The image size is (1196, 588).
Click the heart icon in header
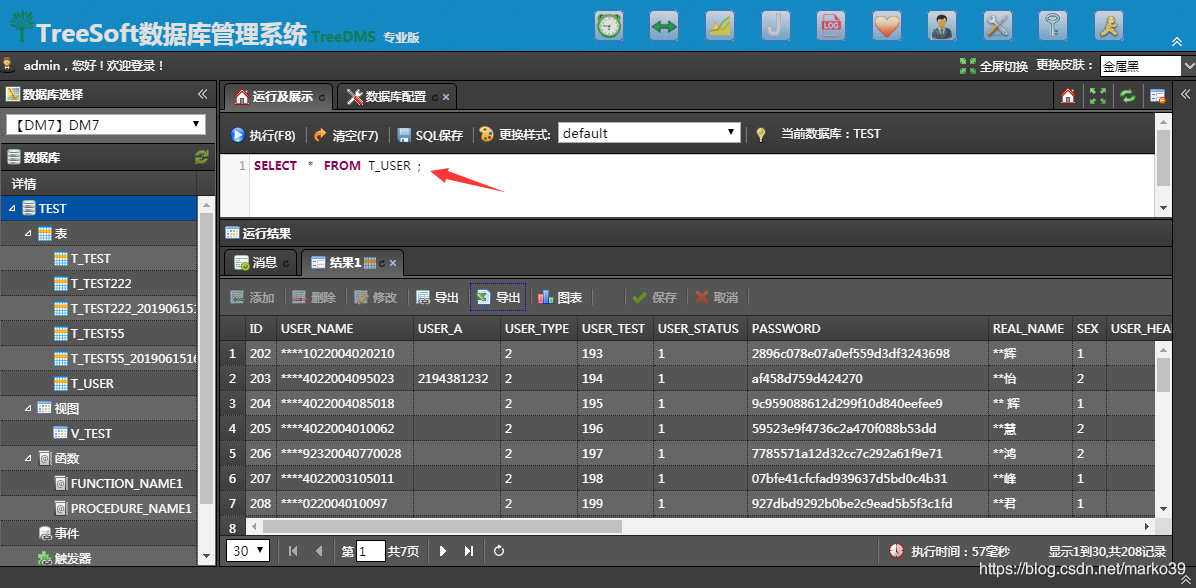[x=887, y=26]
